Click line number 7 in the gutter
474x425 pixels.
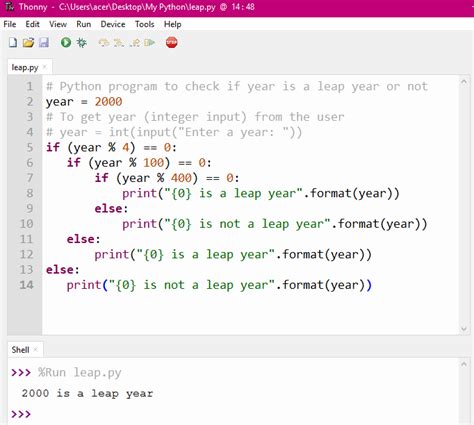pos(30,178)
